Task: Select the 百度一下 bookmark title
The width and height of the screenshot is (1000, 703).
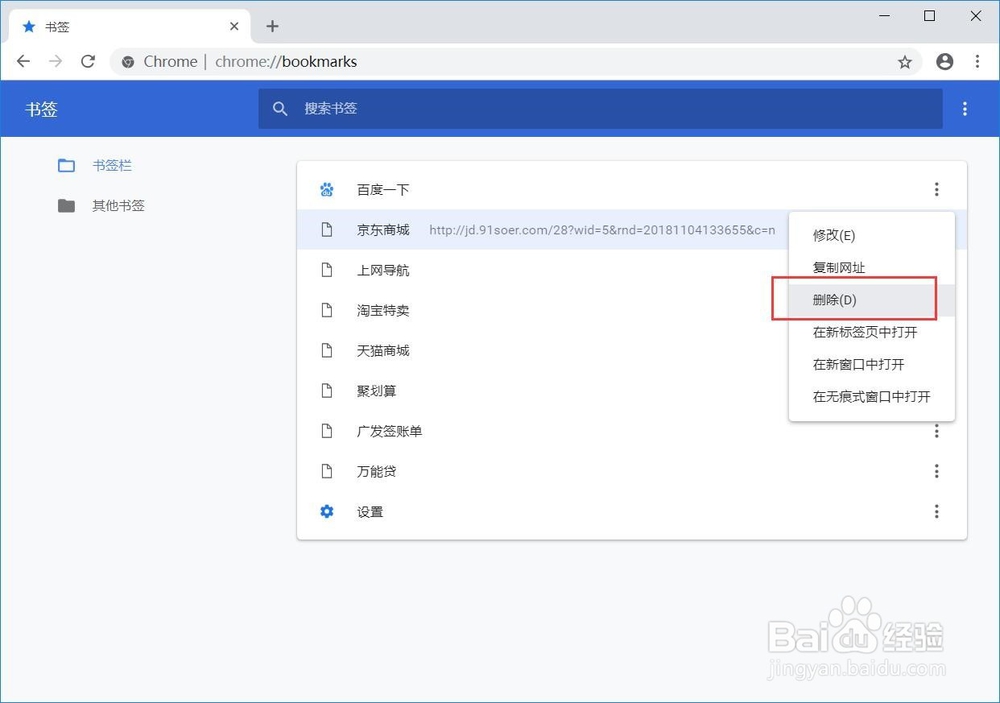Action: coord(383,189)
